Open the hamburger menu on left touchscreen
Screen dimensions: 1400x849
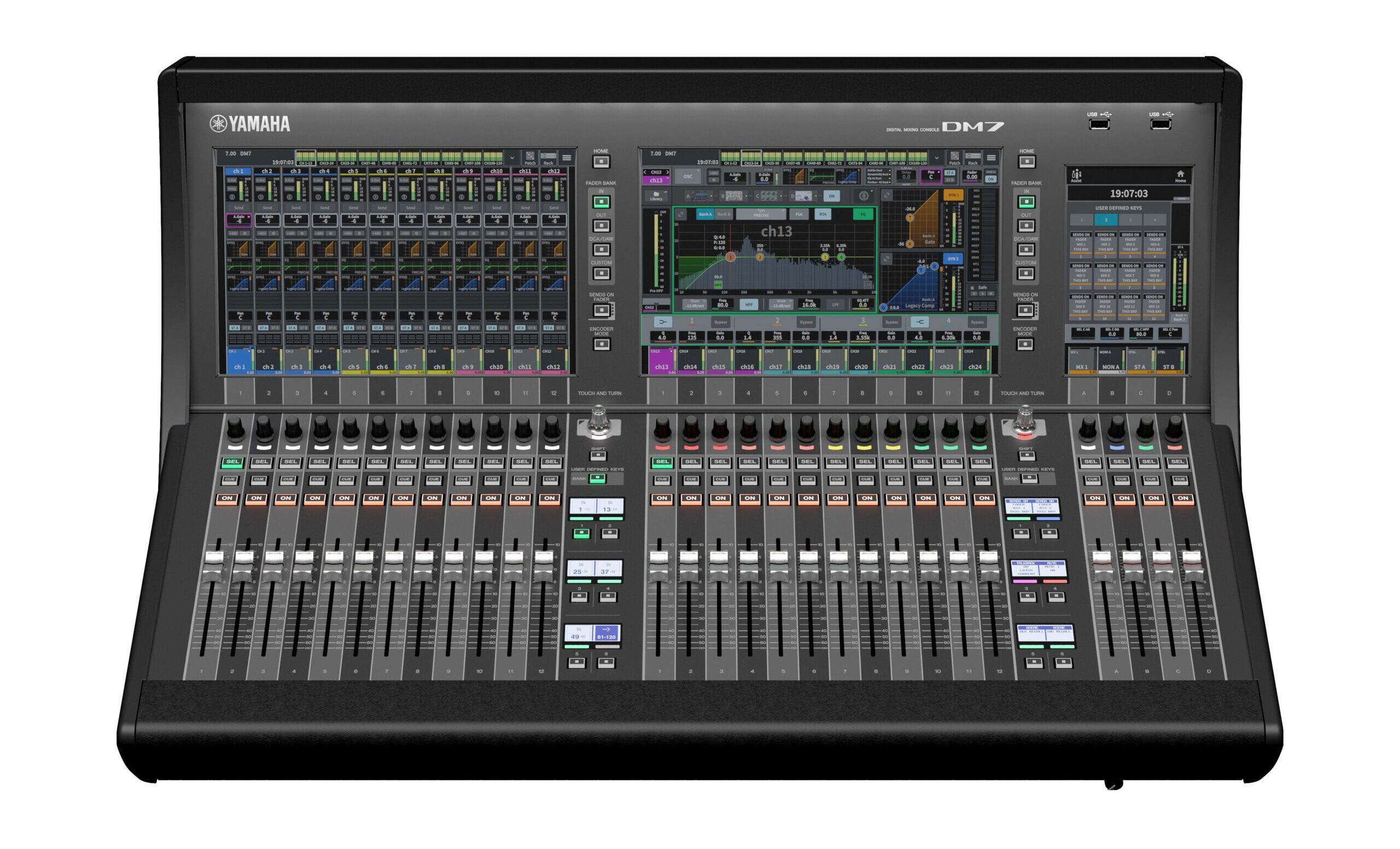coord(567,158)
